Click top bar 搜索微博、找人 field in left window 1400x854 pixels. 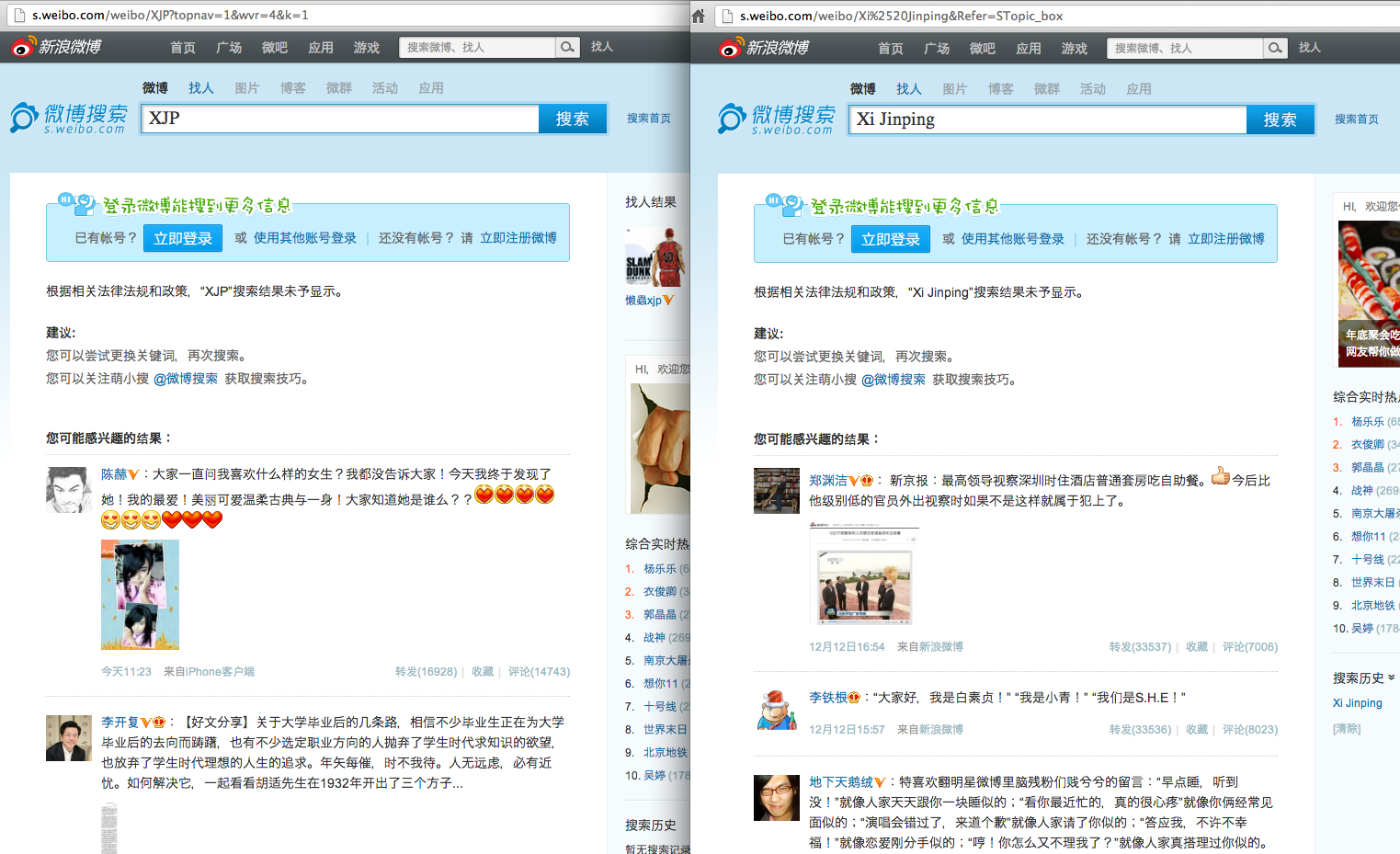tap(477, 47)
